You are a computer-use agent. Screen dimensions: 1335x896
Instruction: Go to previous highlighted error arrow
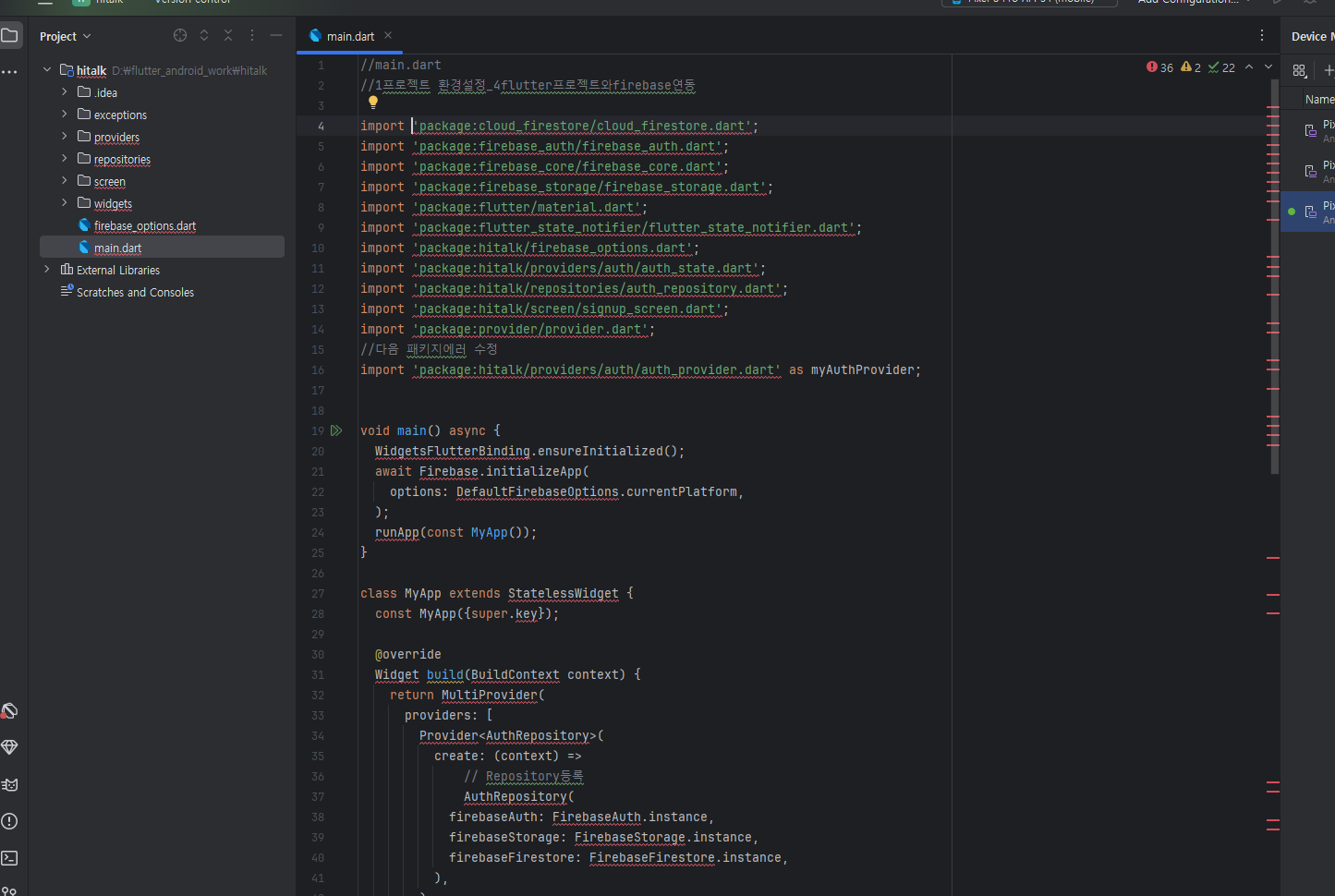click(1249, 67)
